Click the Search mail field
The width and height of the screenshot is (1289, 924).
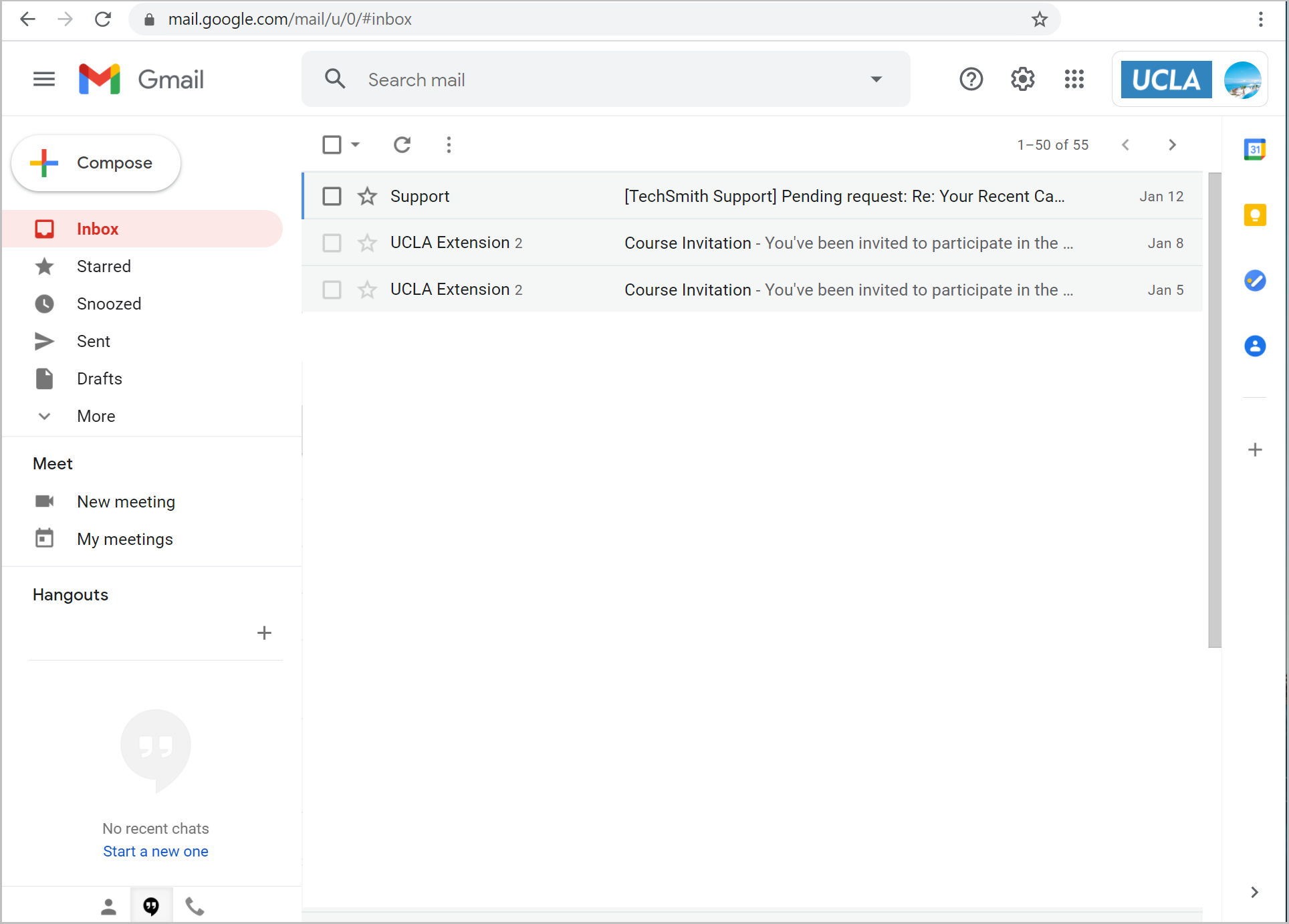pyautogui.click(x=605, y=80)
